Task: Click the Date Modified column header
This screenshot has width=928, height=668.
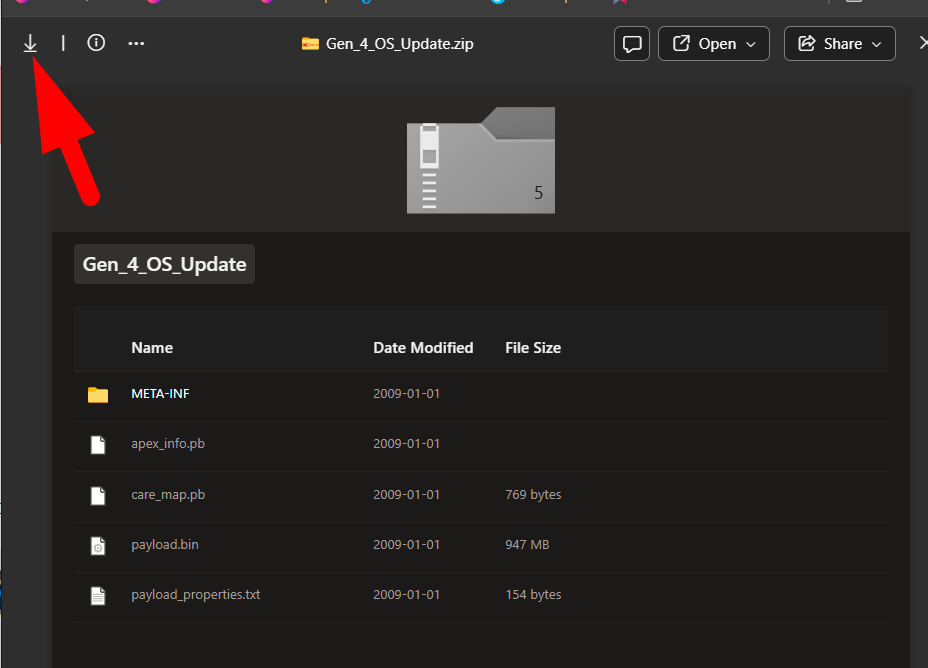Action: [x=423, y=348]
